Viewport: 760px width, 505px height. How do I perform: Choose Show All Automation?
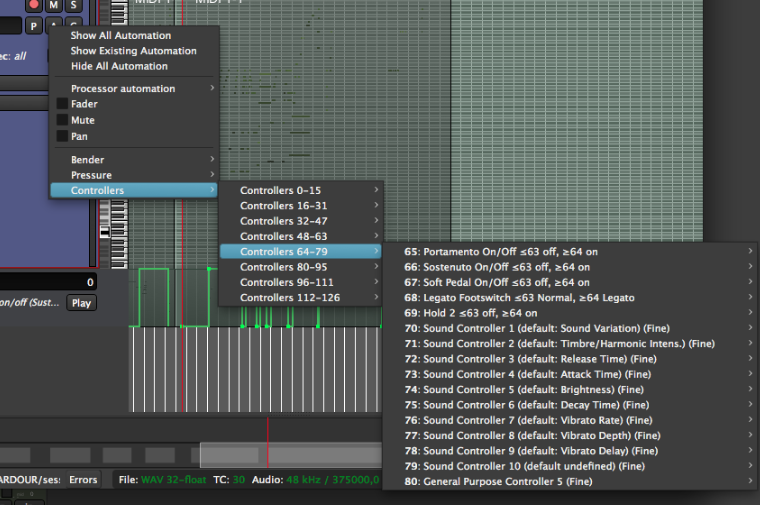click(x=120, y=36)
